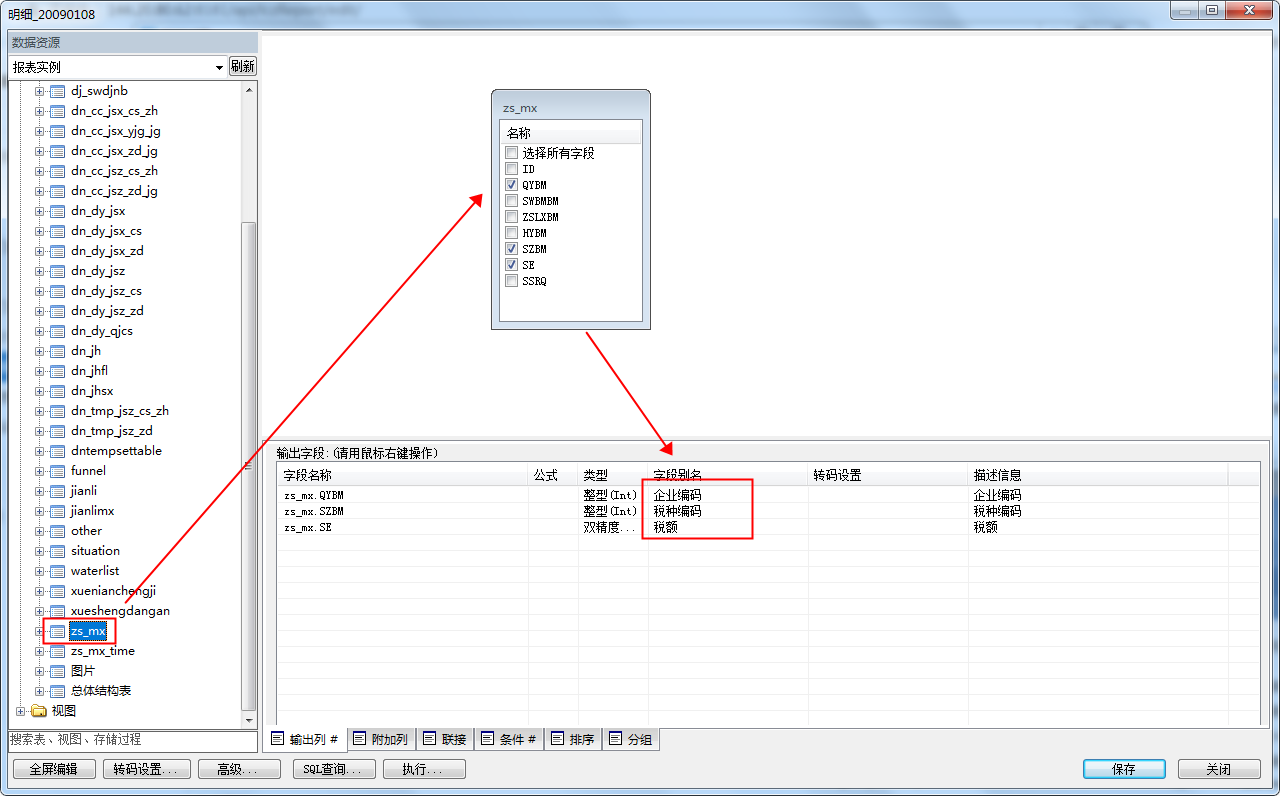Click the 视图 folder icon
The image size is (1280, 796).
tap(39, 711)
